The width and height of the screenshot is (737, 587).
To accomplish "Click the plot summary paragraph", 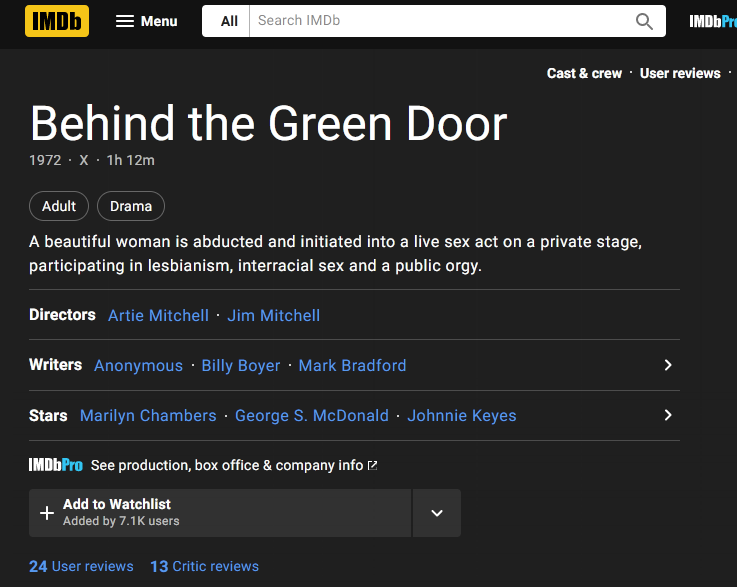I will click(x=335, y=254).
